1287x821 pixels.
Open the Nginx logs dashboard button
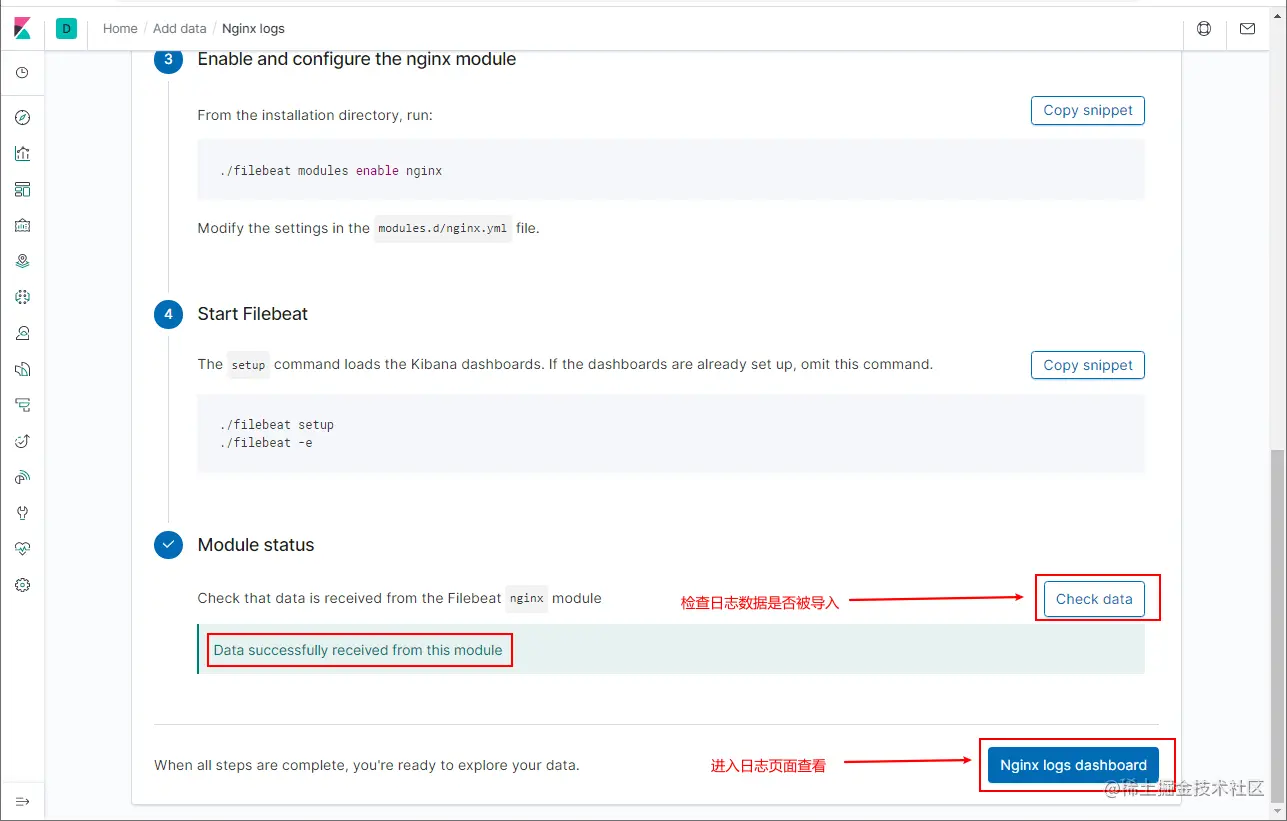1073,765
